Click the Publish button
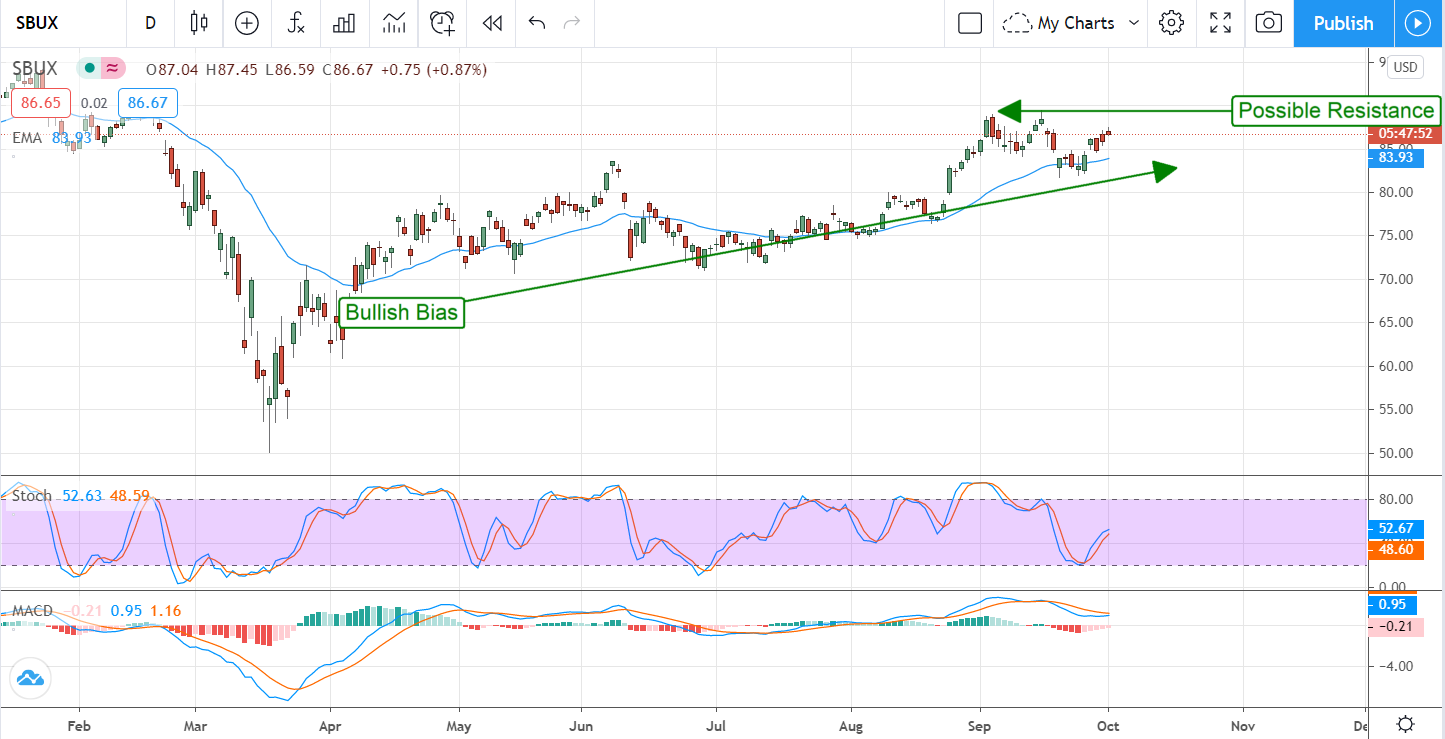Viewport: 1445px width, 739px height. pyautogui.click(x=1343, y=23)
